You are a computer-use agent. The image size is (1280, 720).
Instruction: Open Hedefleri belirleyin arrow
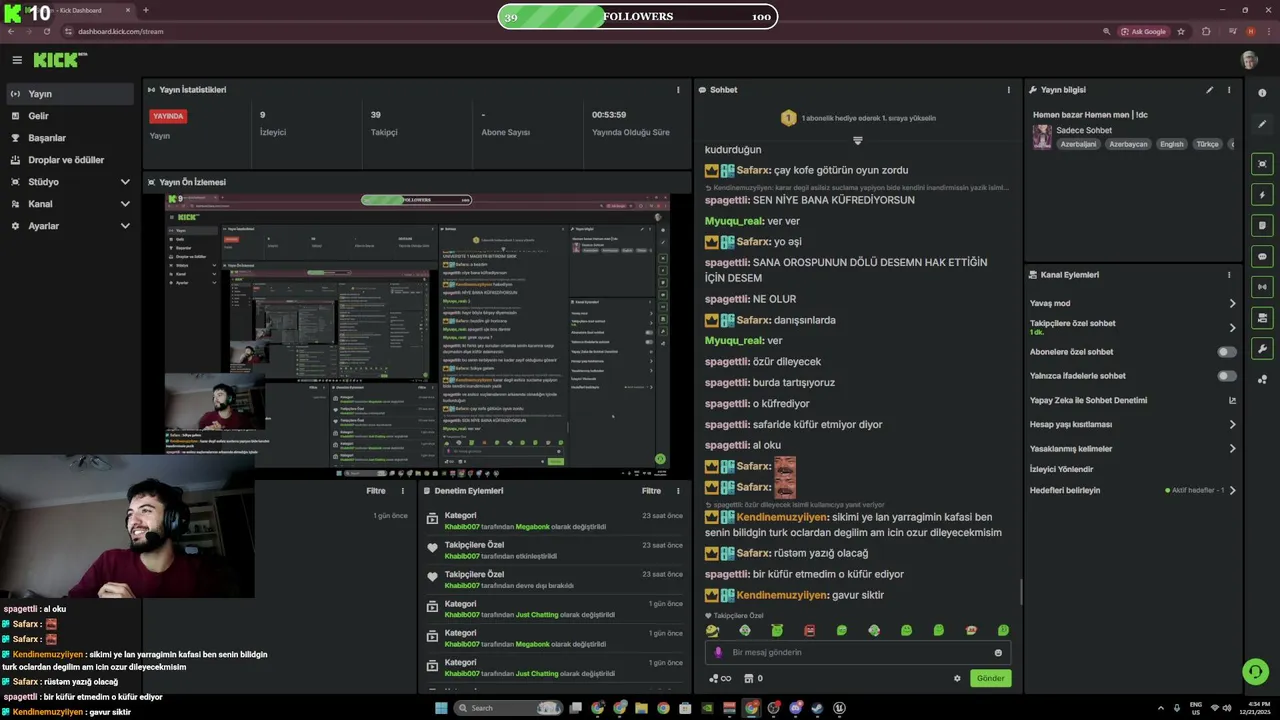tap(1232, 491)
